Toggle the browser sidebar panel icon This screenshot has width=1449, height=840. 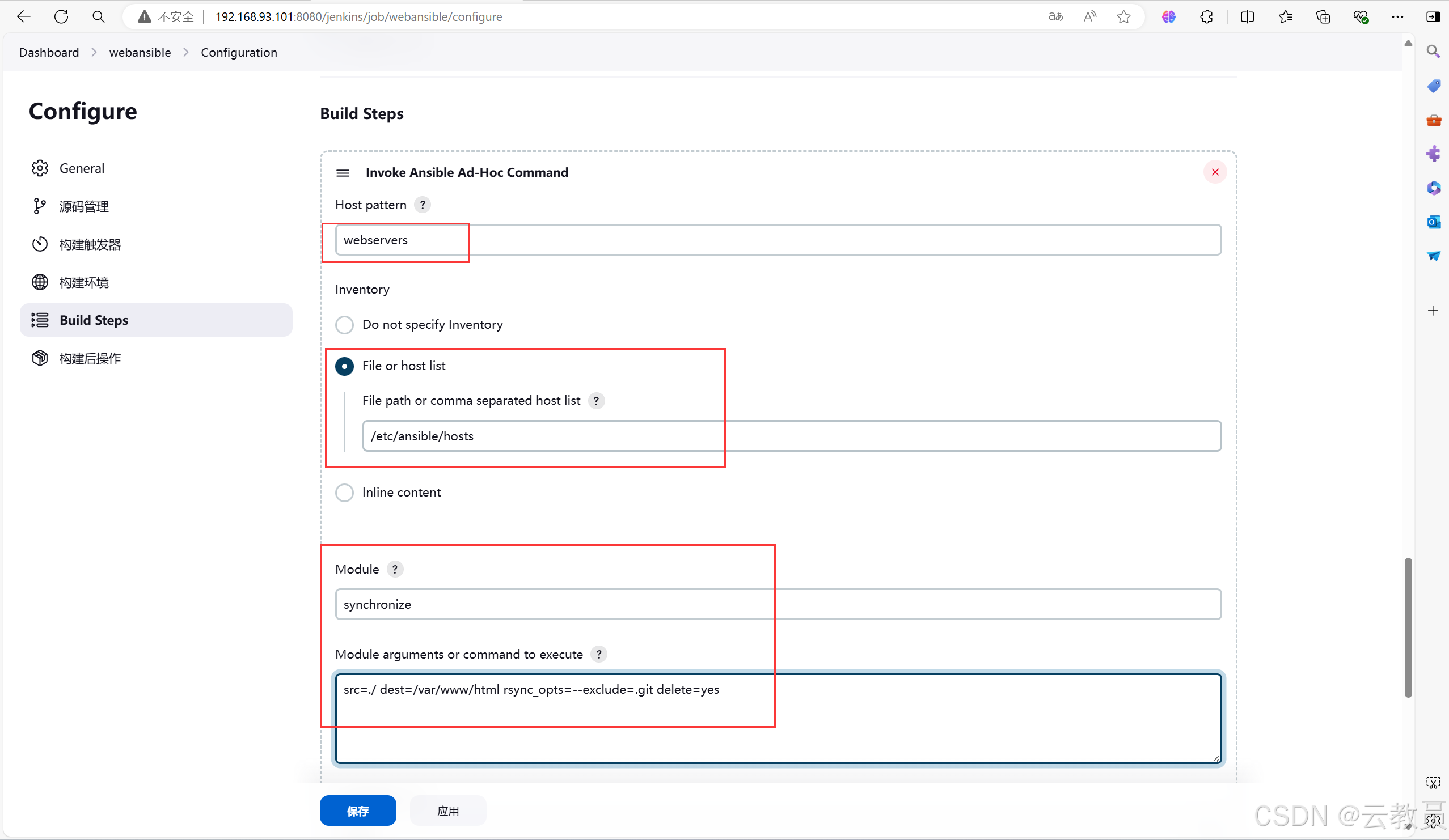[x=1433, y=16]
